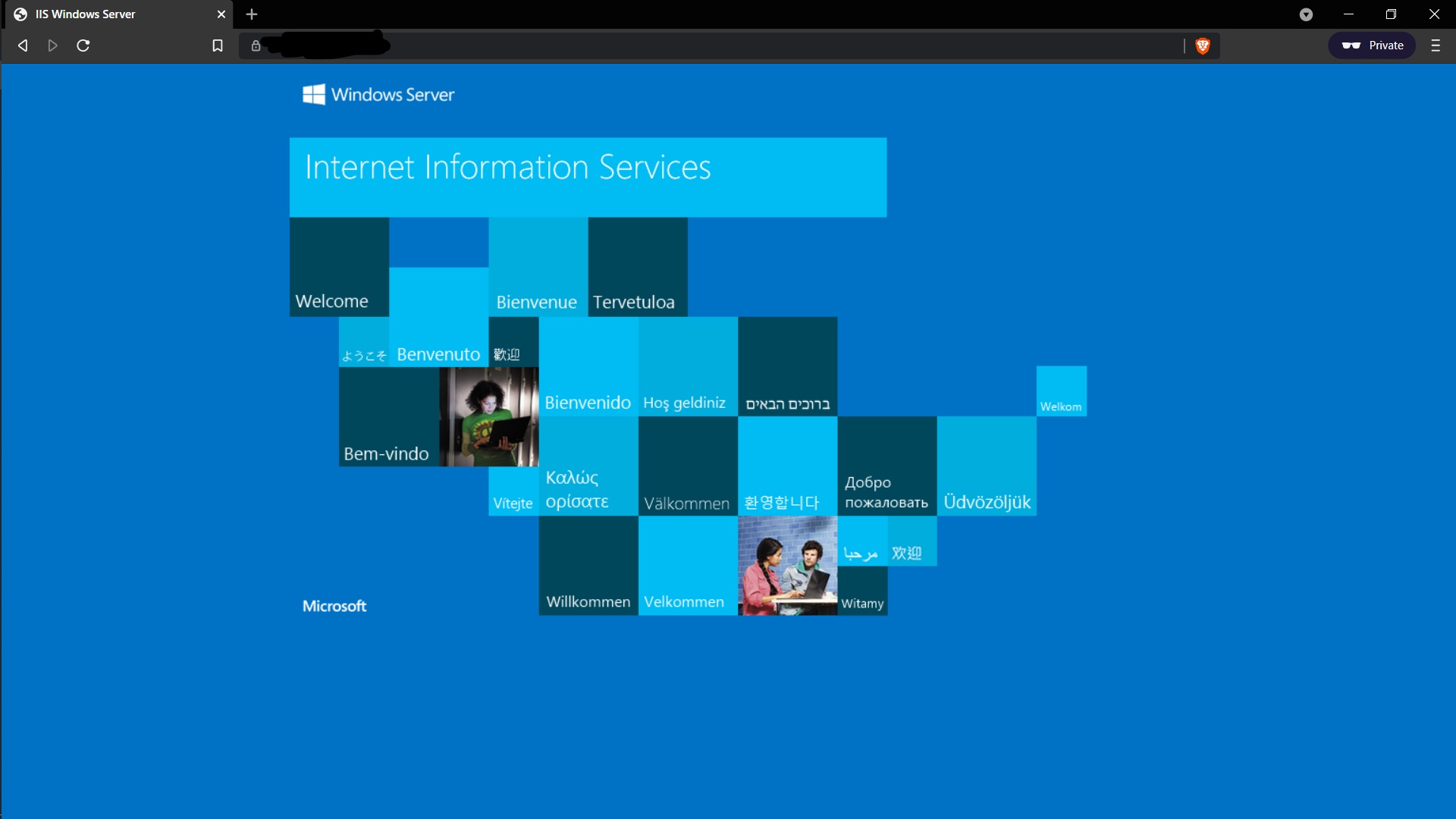
Task: Click the bookmark icon in address bar
Action: (x=217, y=45)
